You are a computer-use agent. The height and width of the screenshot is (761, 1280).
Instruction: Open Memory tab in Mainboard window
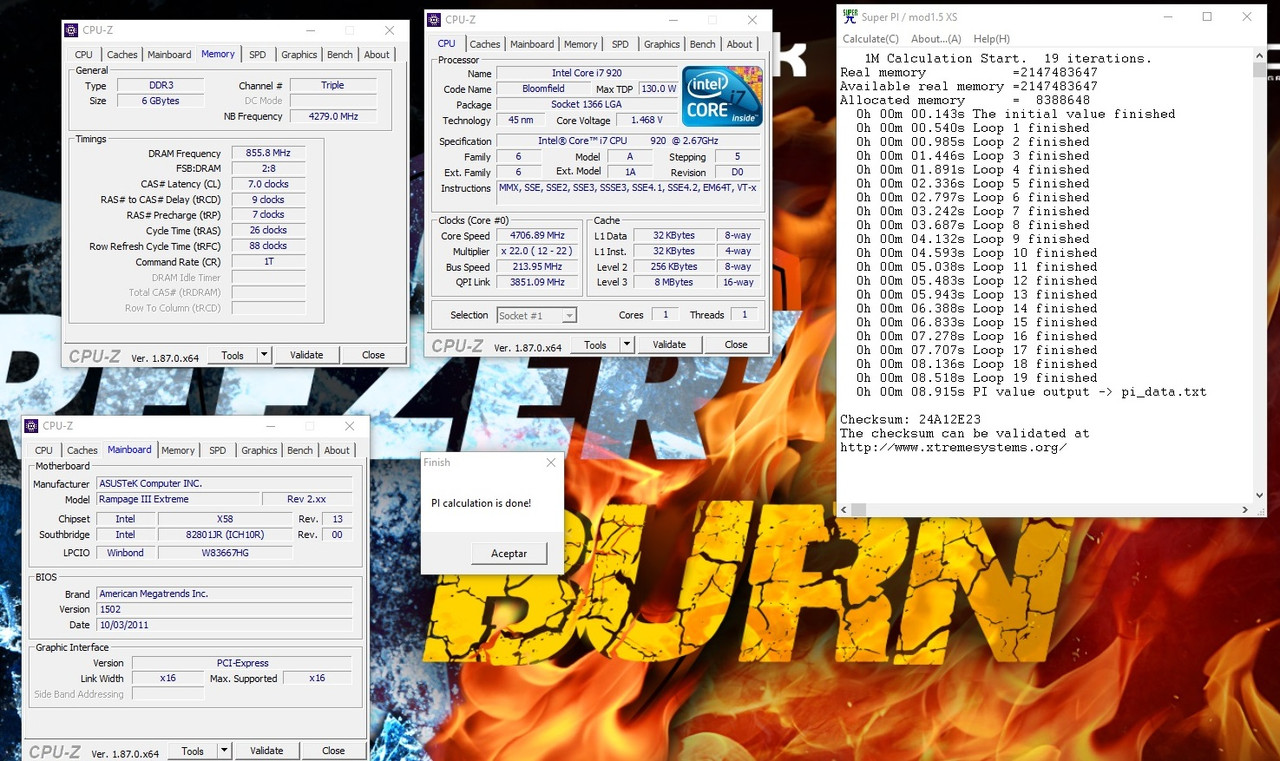click(x=178, y=451)
